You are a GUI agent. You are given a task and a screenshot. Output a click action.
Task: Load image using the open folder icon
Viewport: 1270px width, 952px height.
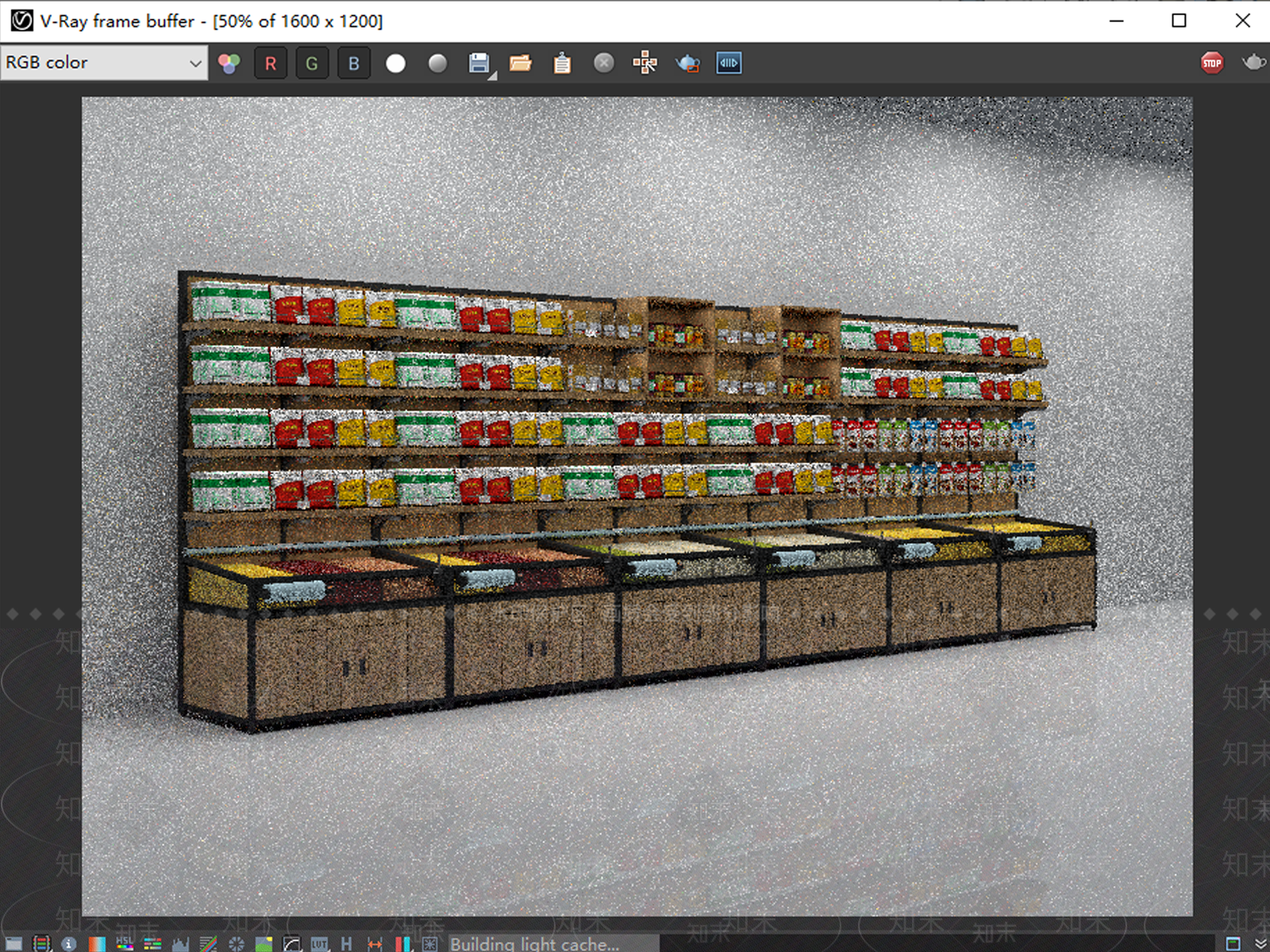point(521,63)
